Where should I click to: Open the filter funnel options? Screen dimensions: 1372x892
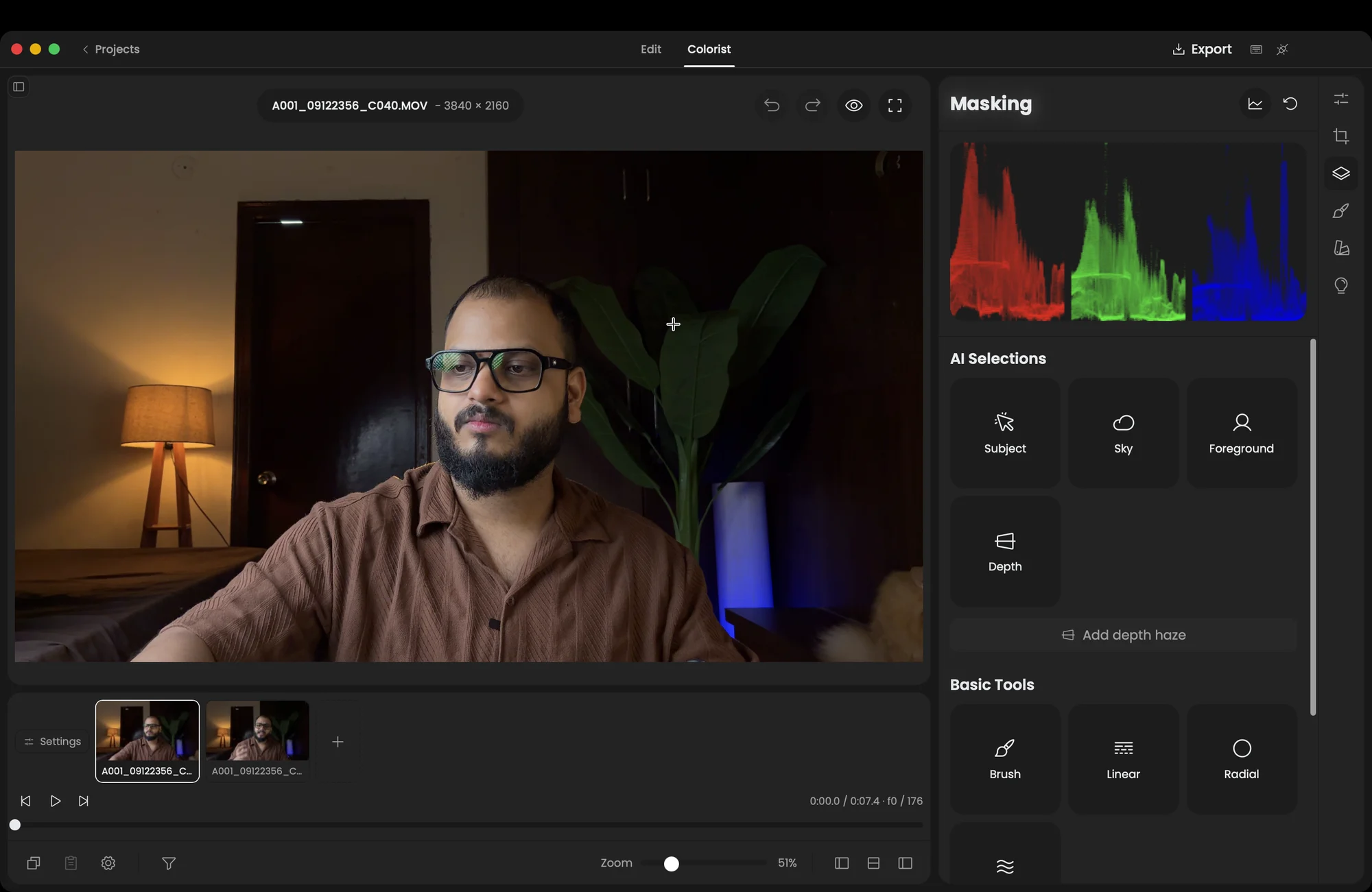point(169,863)
